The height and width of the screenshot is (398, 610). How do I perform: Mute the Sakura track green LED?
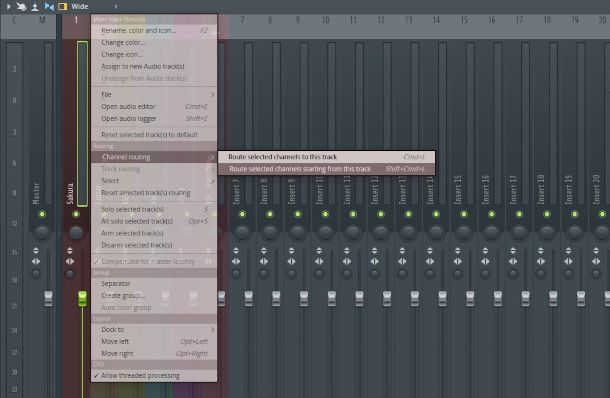click(76, 214)
